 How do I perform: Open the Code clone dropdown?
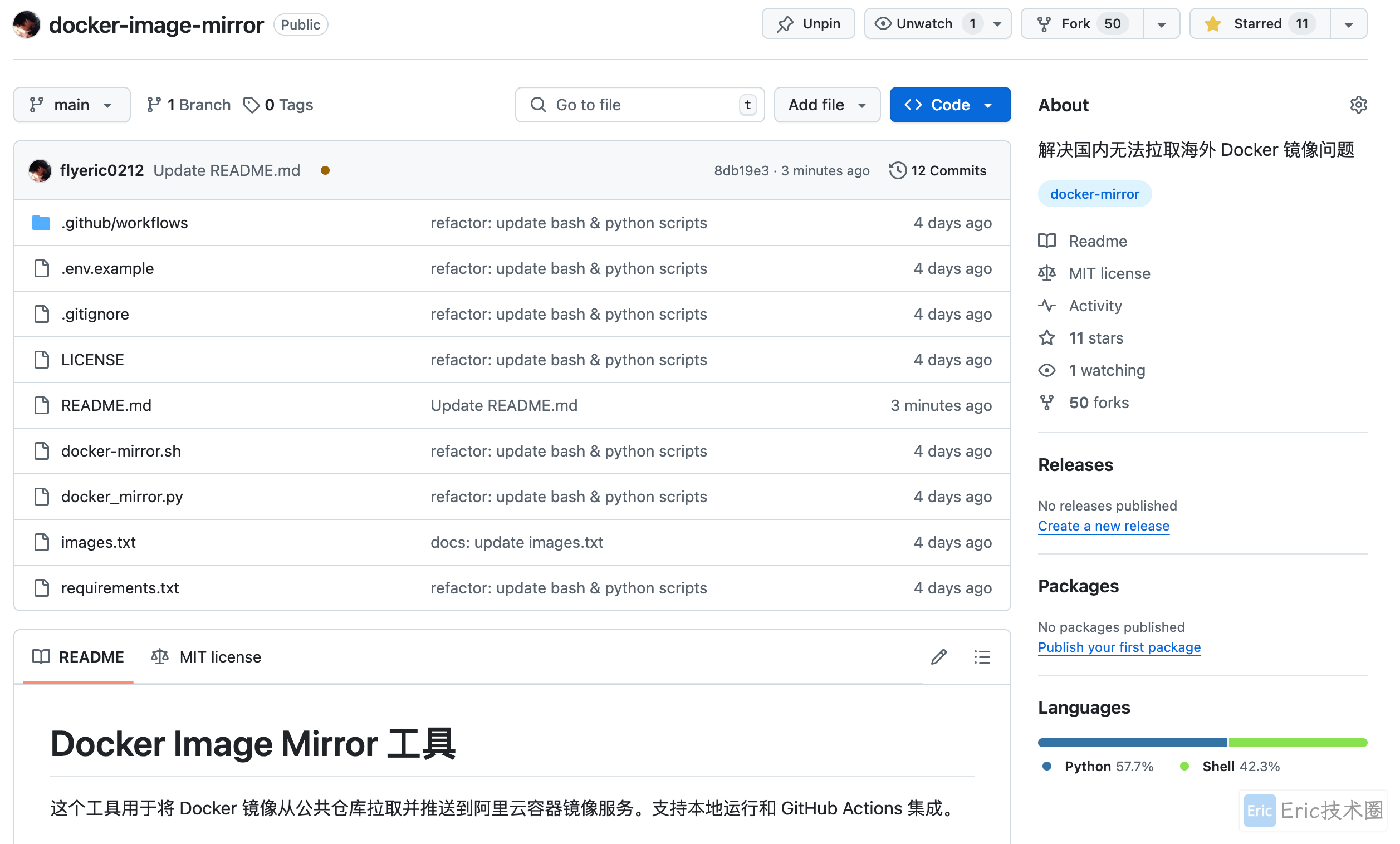pos(950,105)
